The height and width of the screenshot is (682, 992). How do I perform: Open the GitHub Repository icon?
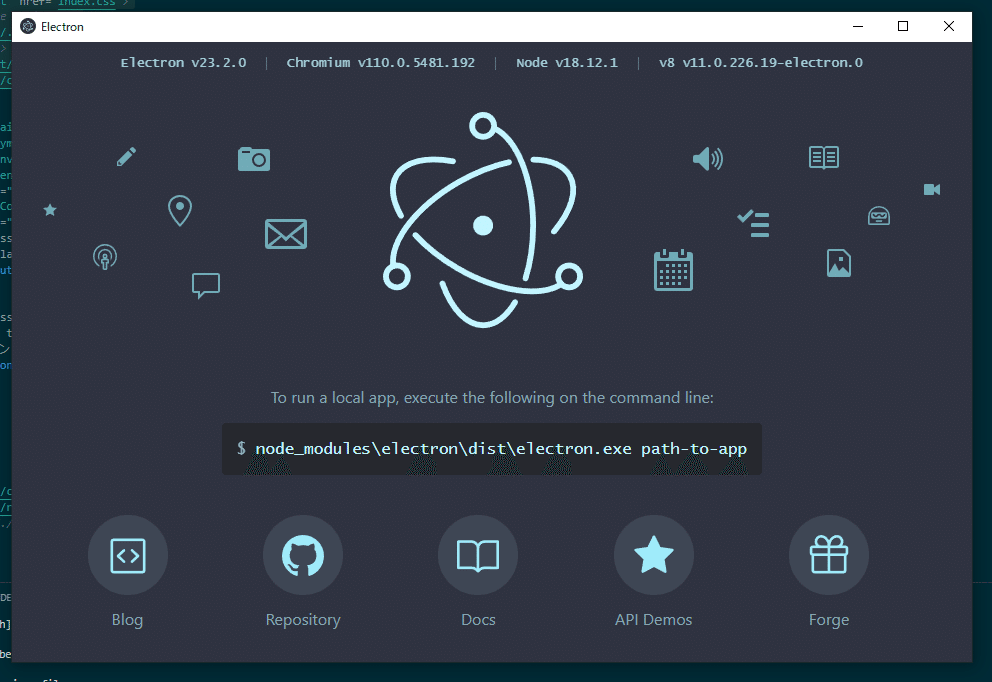click(x=303, y=555)
